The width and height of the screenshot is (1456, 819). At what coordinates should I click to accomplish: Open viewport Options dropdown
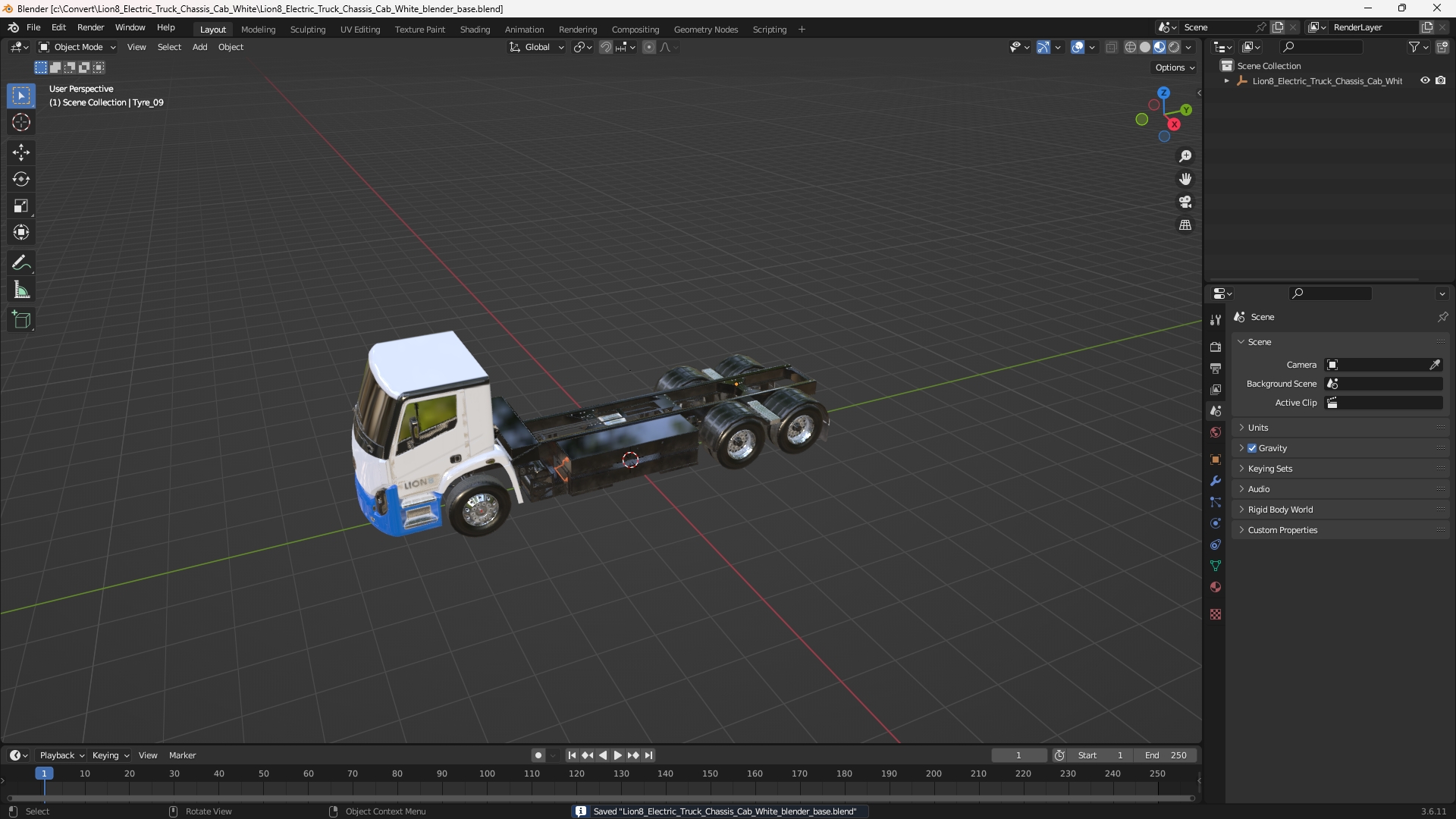1175,67
